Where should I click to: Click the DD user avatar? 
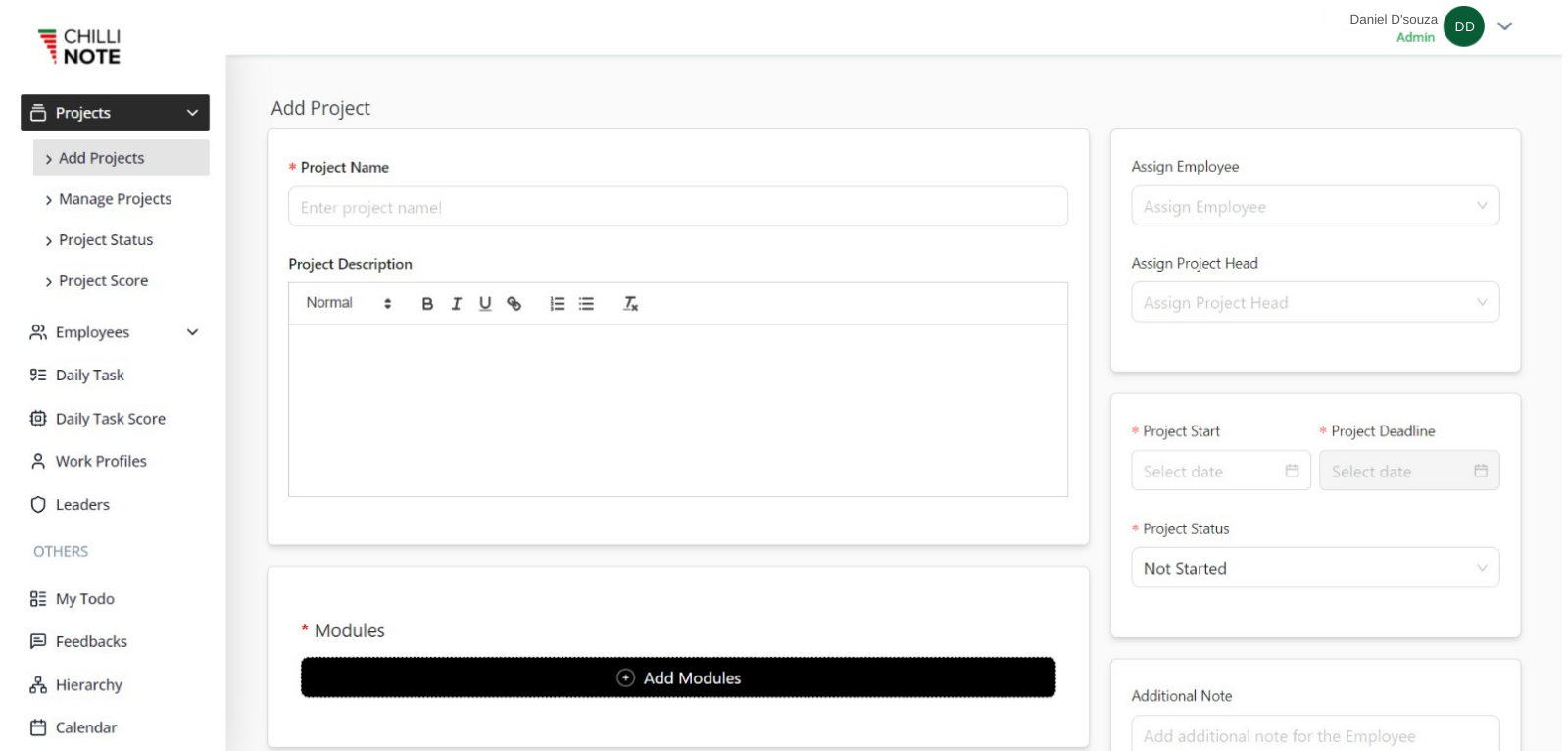[1463, 26]
